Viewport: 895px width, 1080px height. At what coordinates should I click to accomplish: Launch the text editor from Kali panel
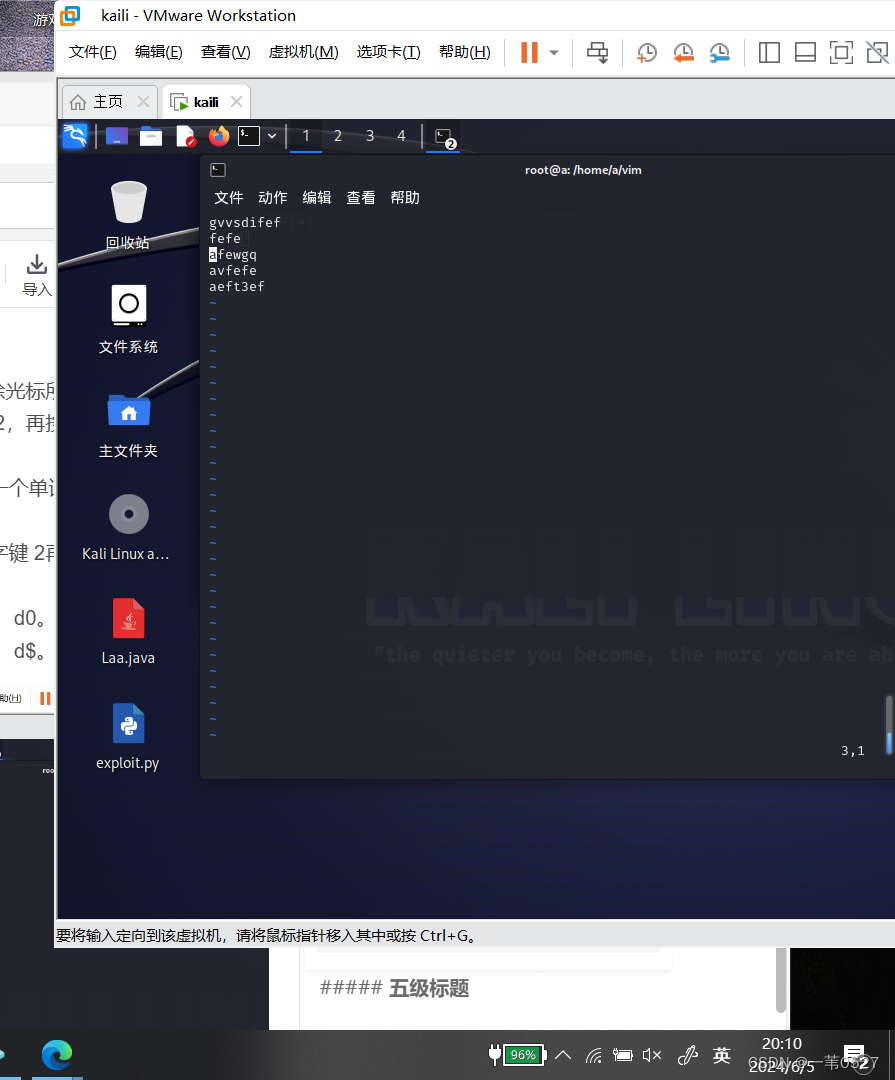(185, 136)
